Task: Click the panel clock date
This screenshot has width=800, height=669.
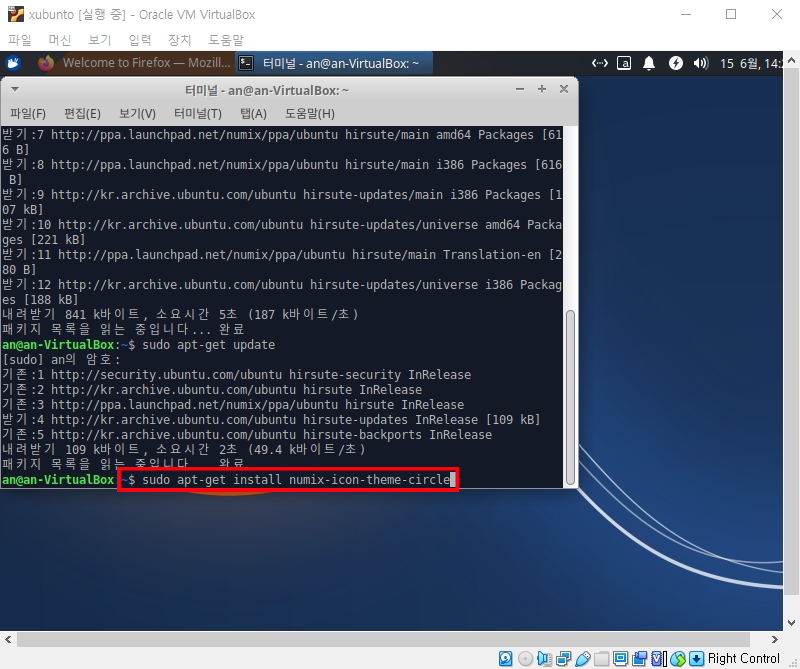Action: pyautogui.click(x=750, y=63)
